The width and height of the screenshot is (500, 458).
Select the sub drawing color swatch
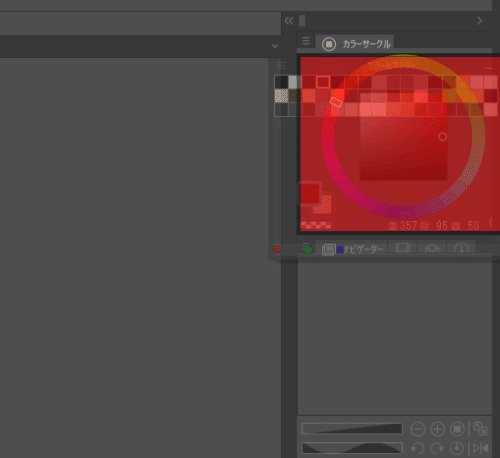[326, 207]
